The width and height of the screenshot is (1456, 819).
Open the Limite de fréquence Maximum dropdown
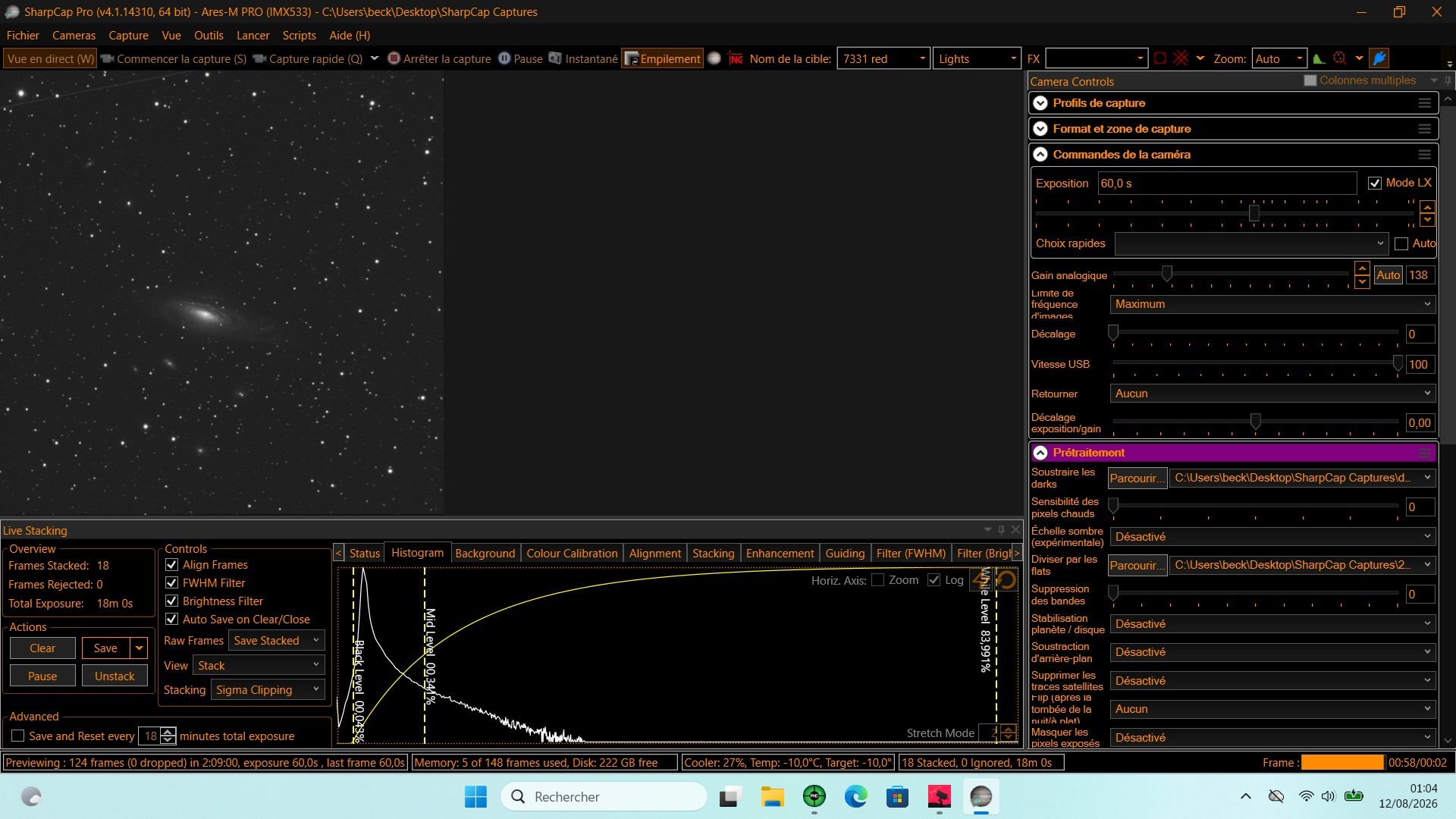pos(1272,304)
